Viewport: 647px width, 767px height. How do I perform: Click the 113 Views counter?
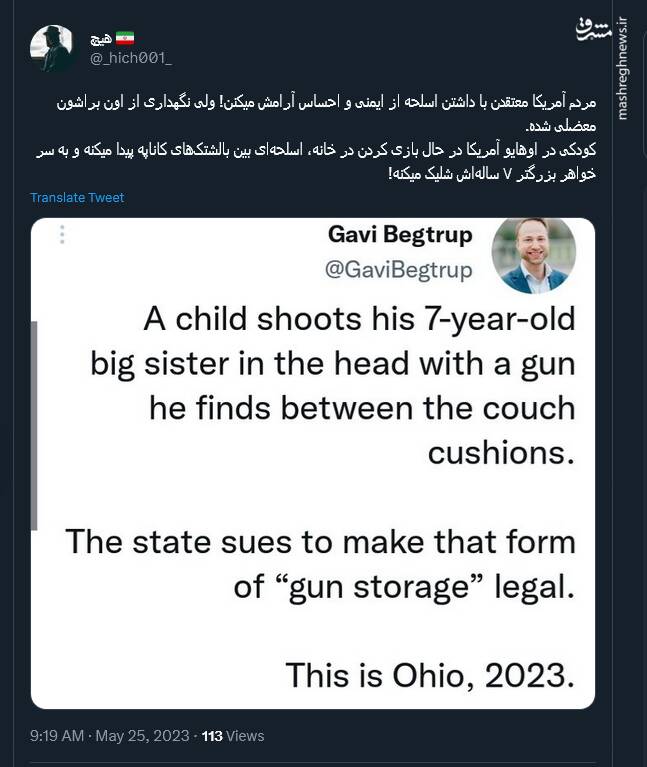pyautogui.click(x=233, y=736)
